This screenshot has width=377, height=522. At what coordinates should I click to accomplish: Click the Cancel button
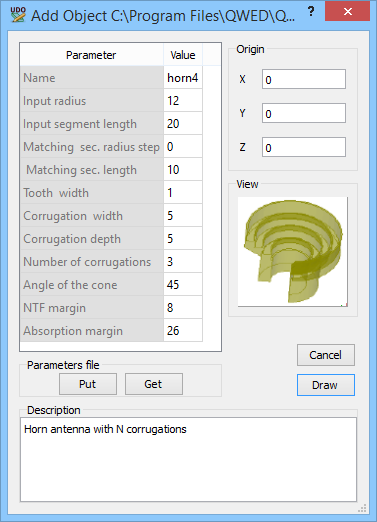[326, 355]
